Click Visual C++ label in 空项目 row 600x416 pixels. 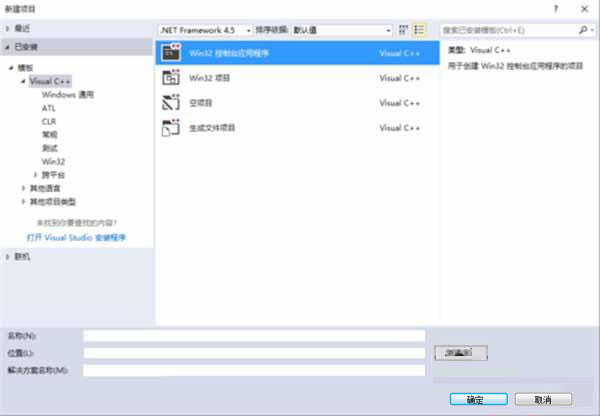399,103
